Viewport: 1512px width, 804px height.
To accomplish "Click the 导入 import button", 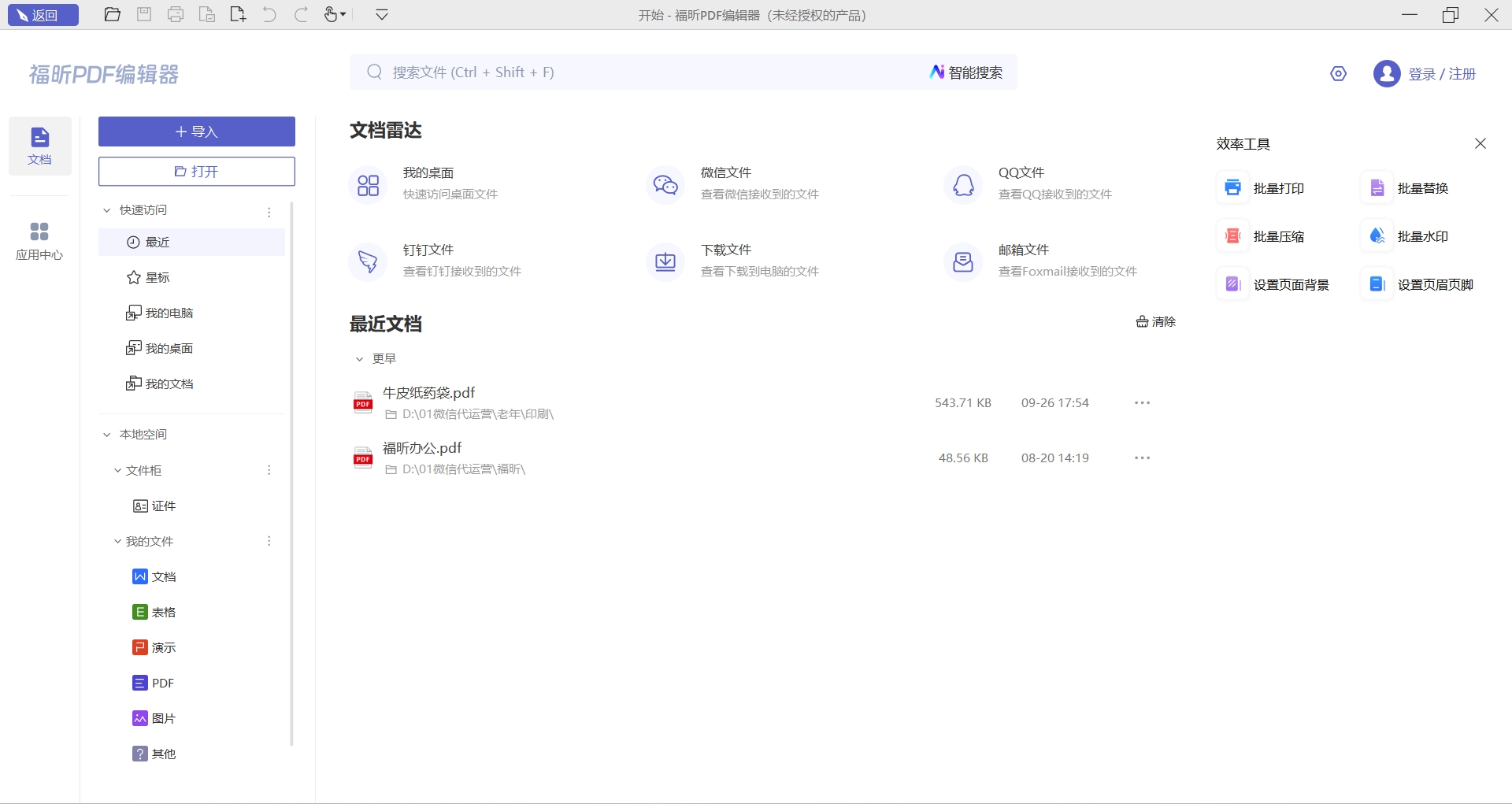I will (x=197, y=132).
